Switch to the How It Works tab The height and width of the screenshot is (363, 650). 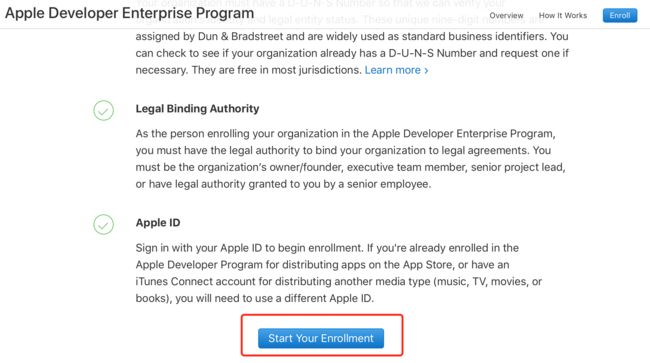coord(563,15)
